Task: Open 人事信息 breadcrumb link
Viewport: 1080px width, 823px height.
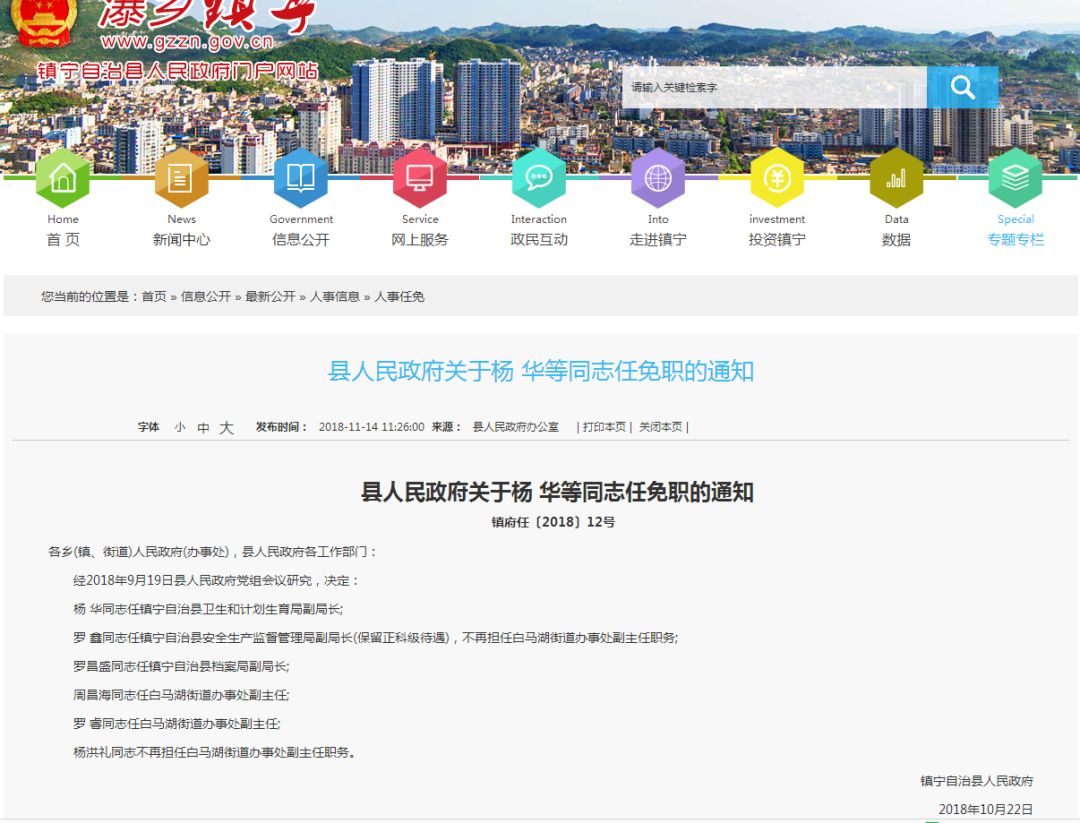Action: [x=335, y=297]
